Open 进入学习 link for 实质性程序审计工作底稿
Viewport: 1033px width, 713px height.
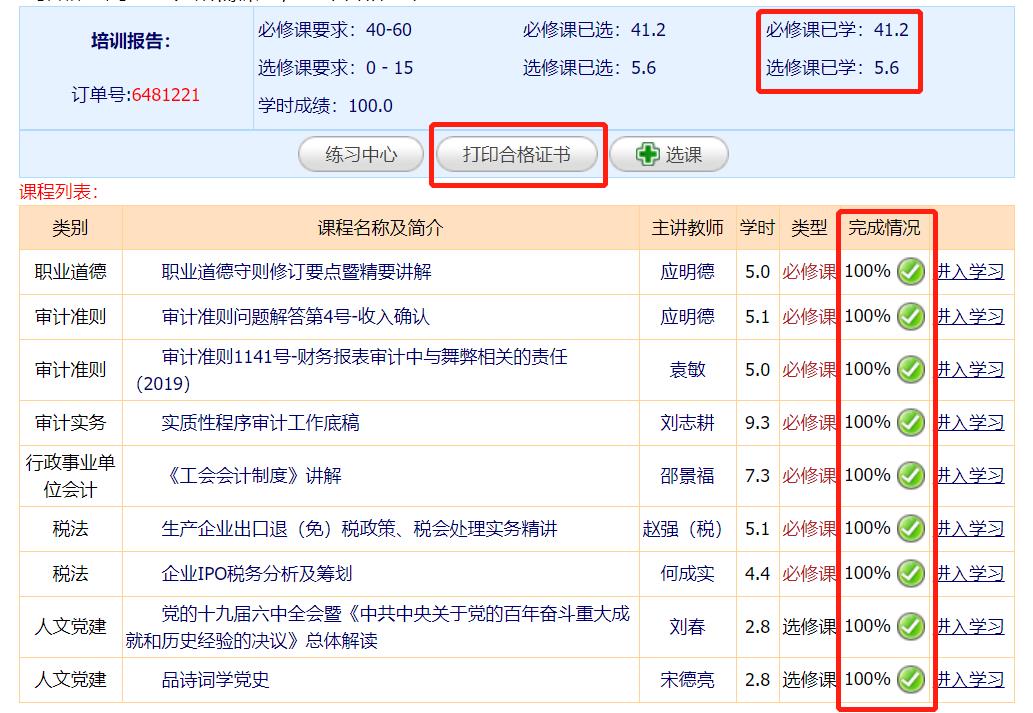(x=970, y=423)
